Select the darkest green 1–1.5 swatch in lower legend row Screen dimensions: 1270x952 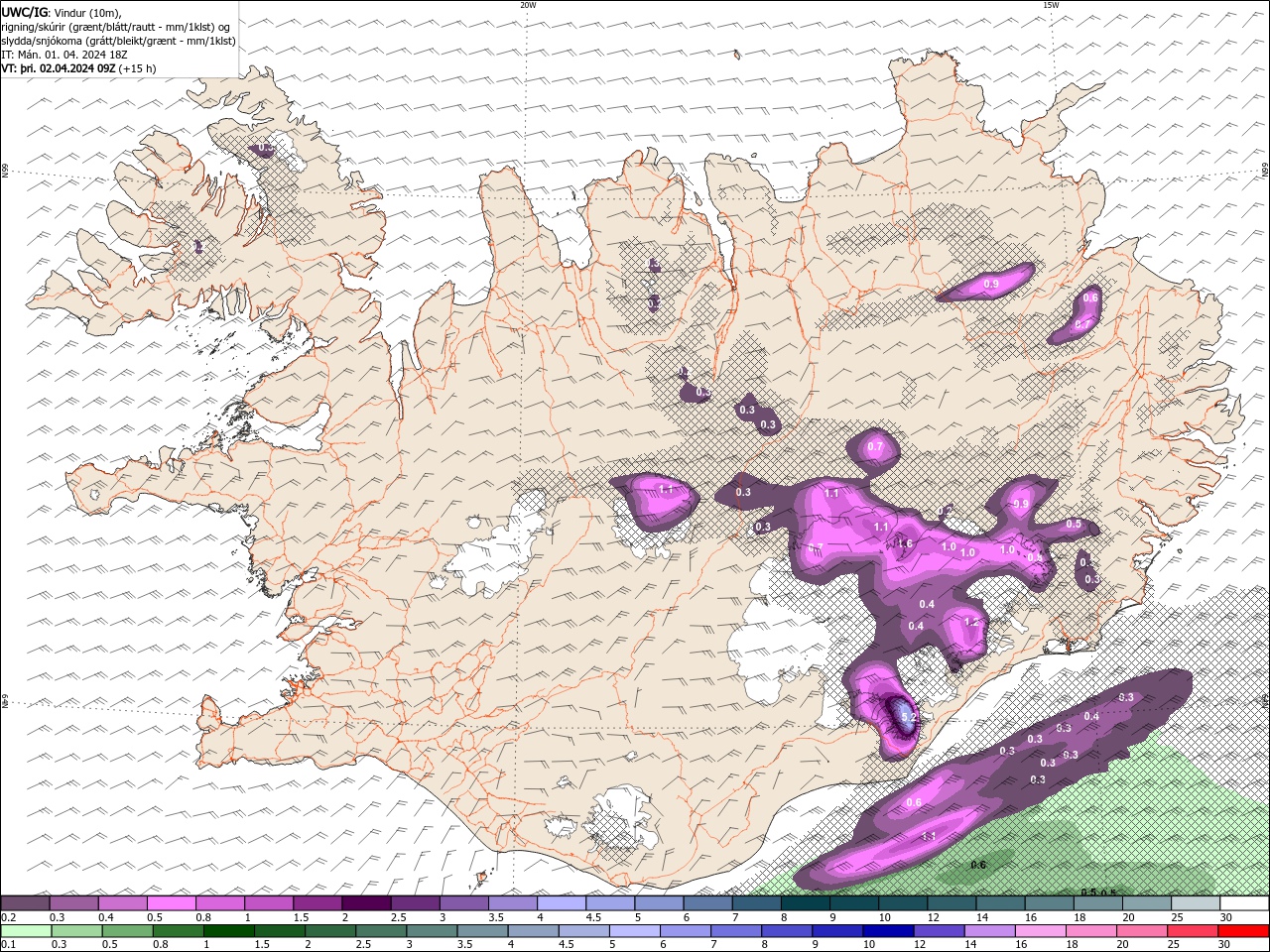229,931
